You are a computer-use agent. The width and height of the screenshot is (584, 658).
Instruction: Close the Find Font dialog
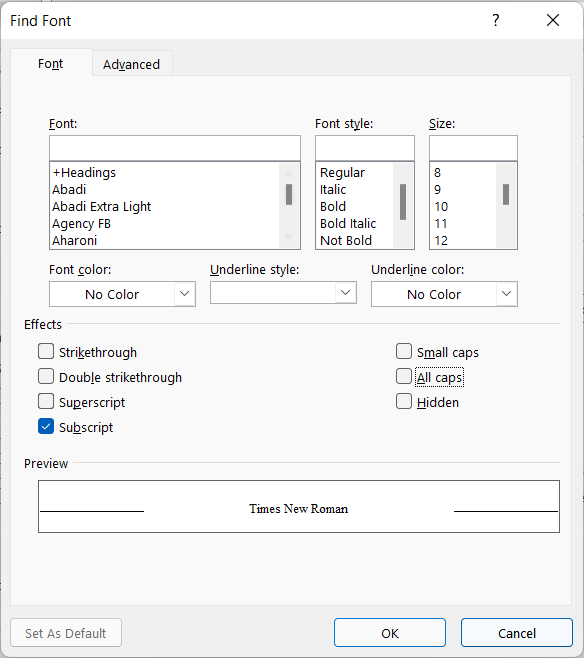coord(553,20)
